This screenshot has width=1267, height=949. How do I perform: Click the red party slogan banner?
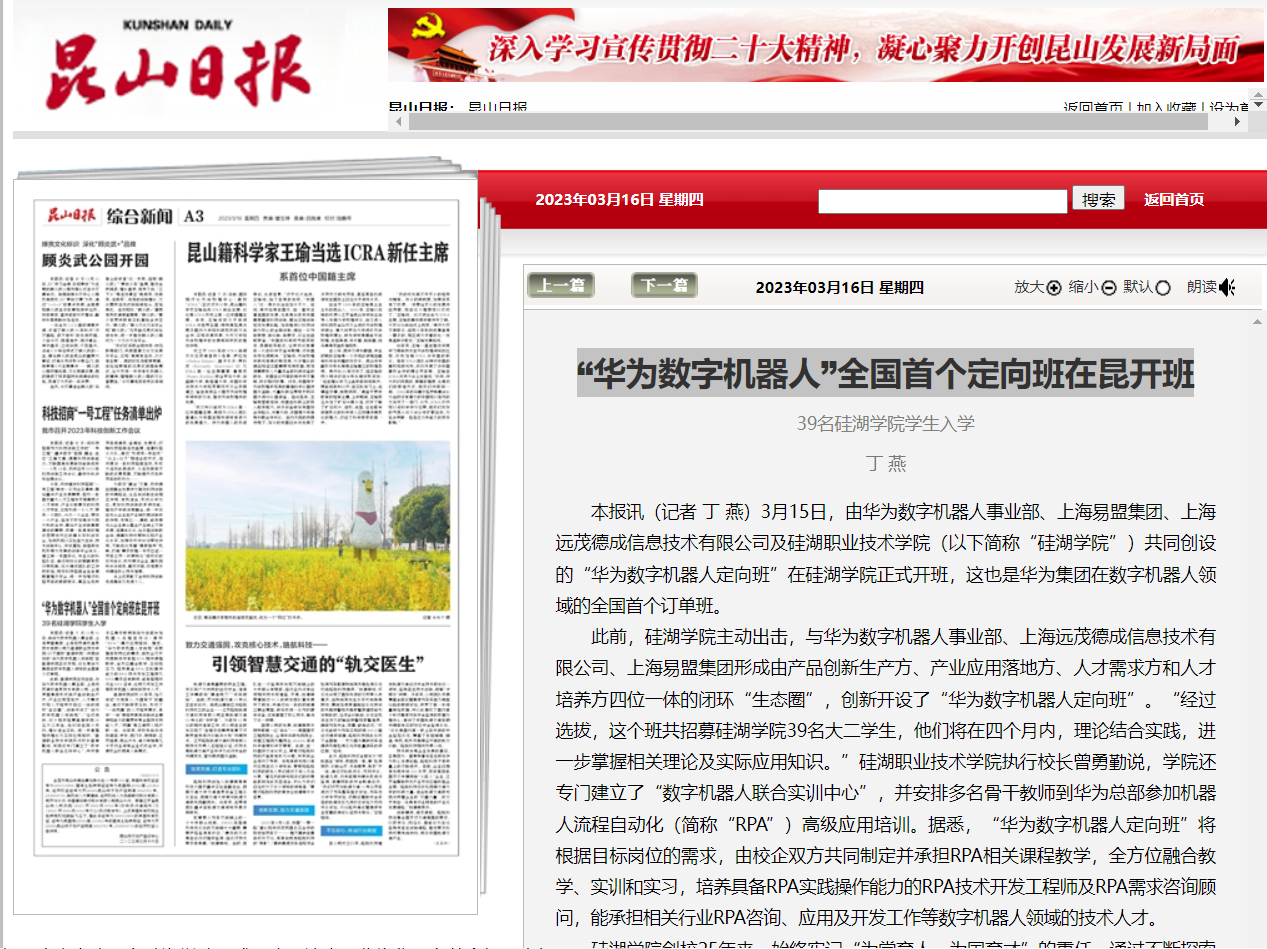pyautogui.click(x=826, y=46)
